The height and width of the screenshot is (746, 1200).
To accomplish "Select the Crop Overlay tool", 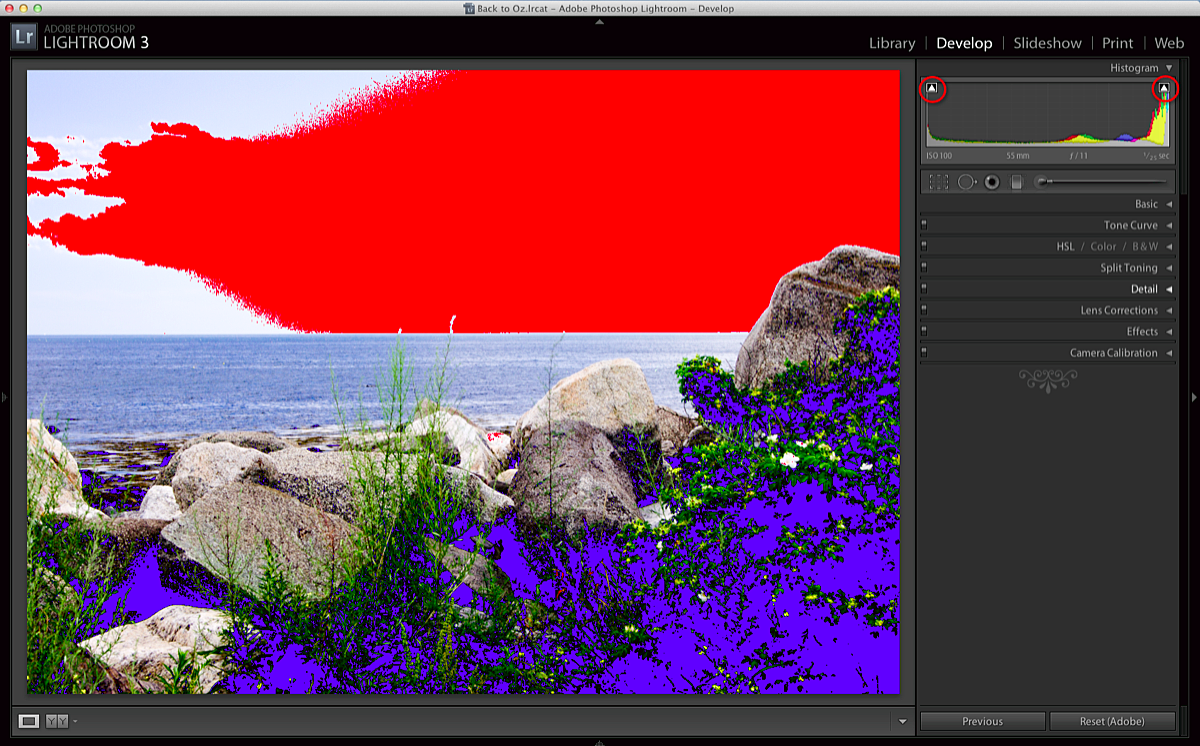I will 938,182.
